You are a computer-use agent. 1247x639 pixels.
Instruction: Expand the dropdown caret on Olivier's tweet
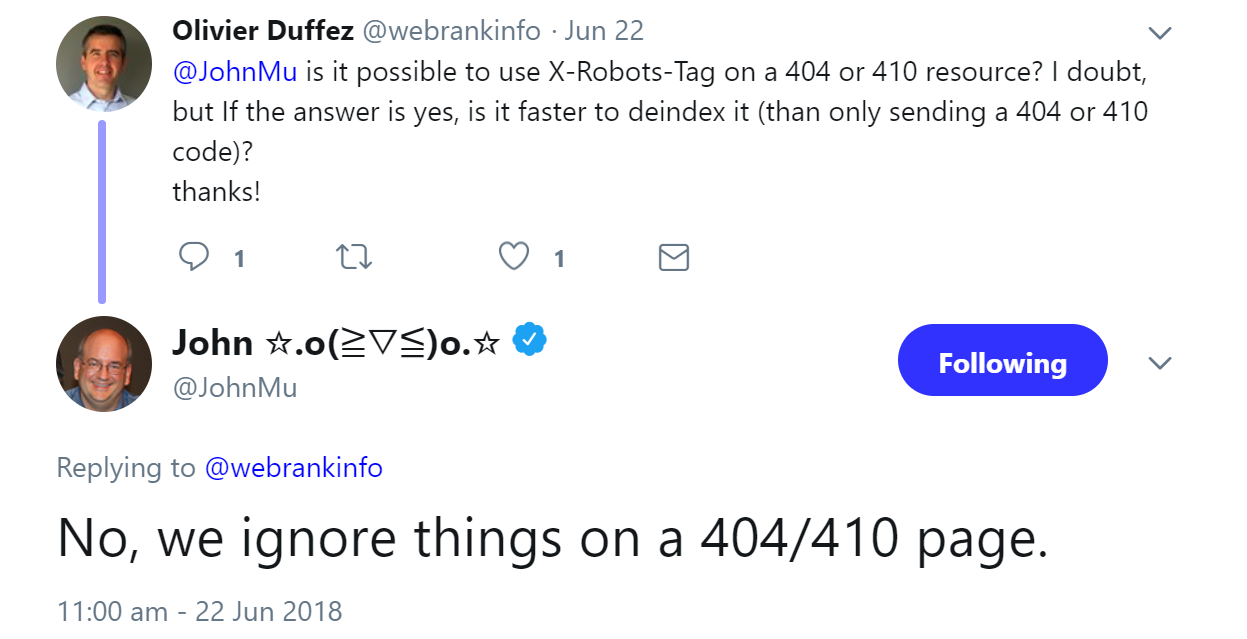point(1160,31)
